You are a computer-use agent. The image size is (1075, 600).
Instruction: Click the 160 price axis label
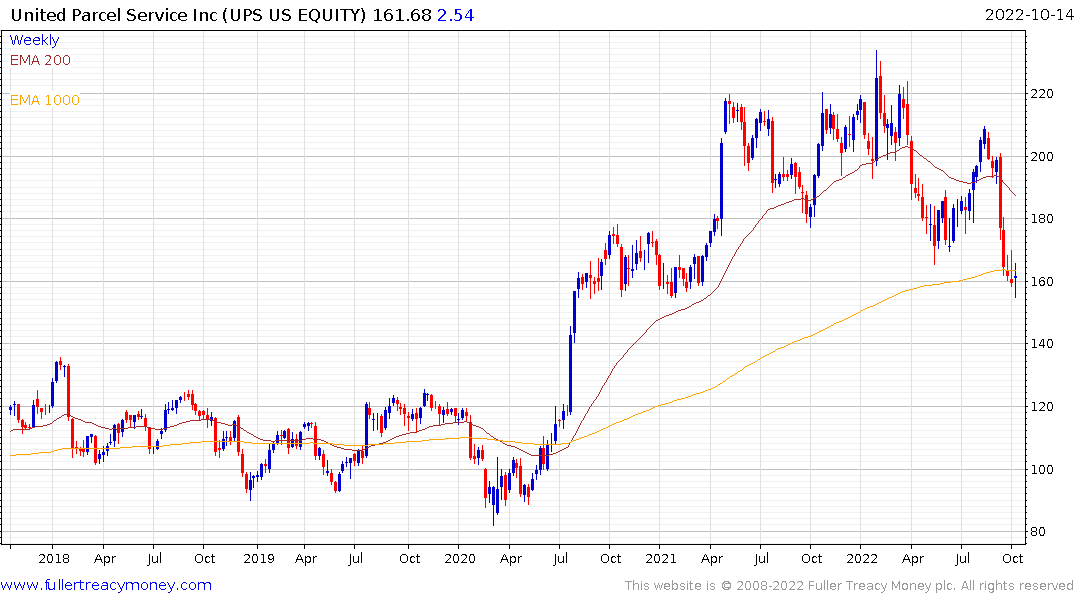click(1042, 282)
